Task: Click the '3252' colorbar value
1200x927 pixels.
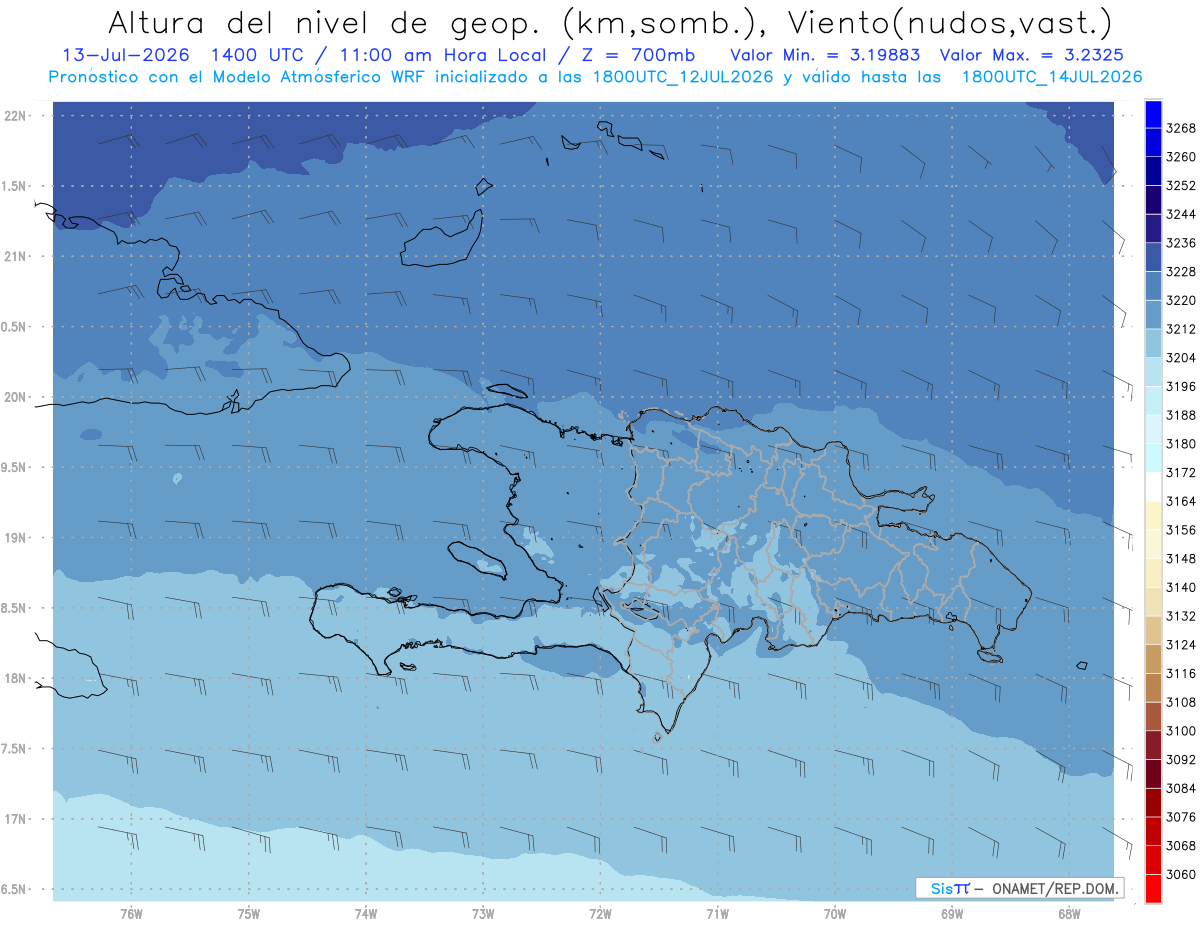Action: point(1181,186)
